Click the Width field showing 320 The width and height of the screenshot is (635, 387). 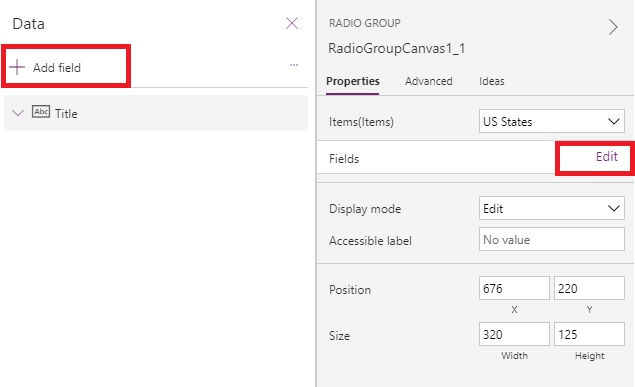tap(514, 334)
